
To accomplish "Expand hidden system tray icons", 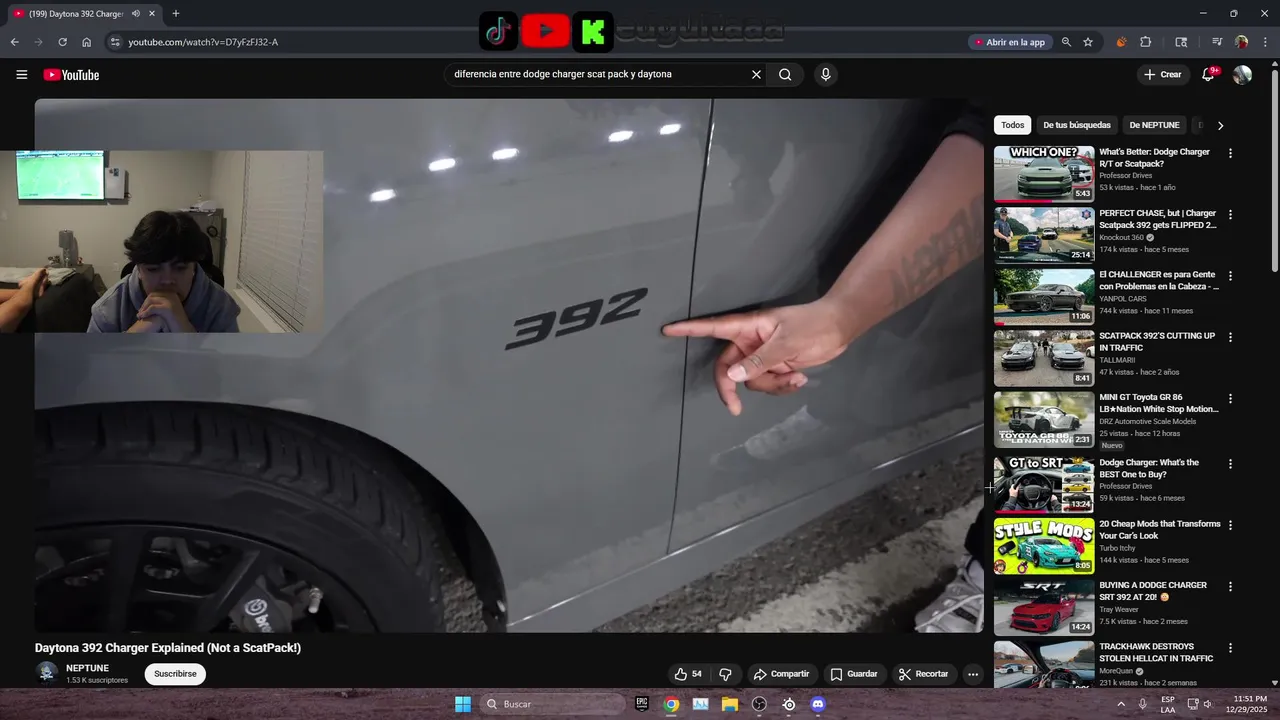I will [x=1121, y=704].
